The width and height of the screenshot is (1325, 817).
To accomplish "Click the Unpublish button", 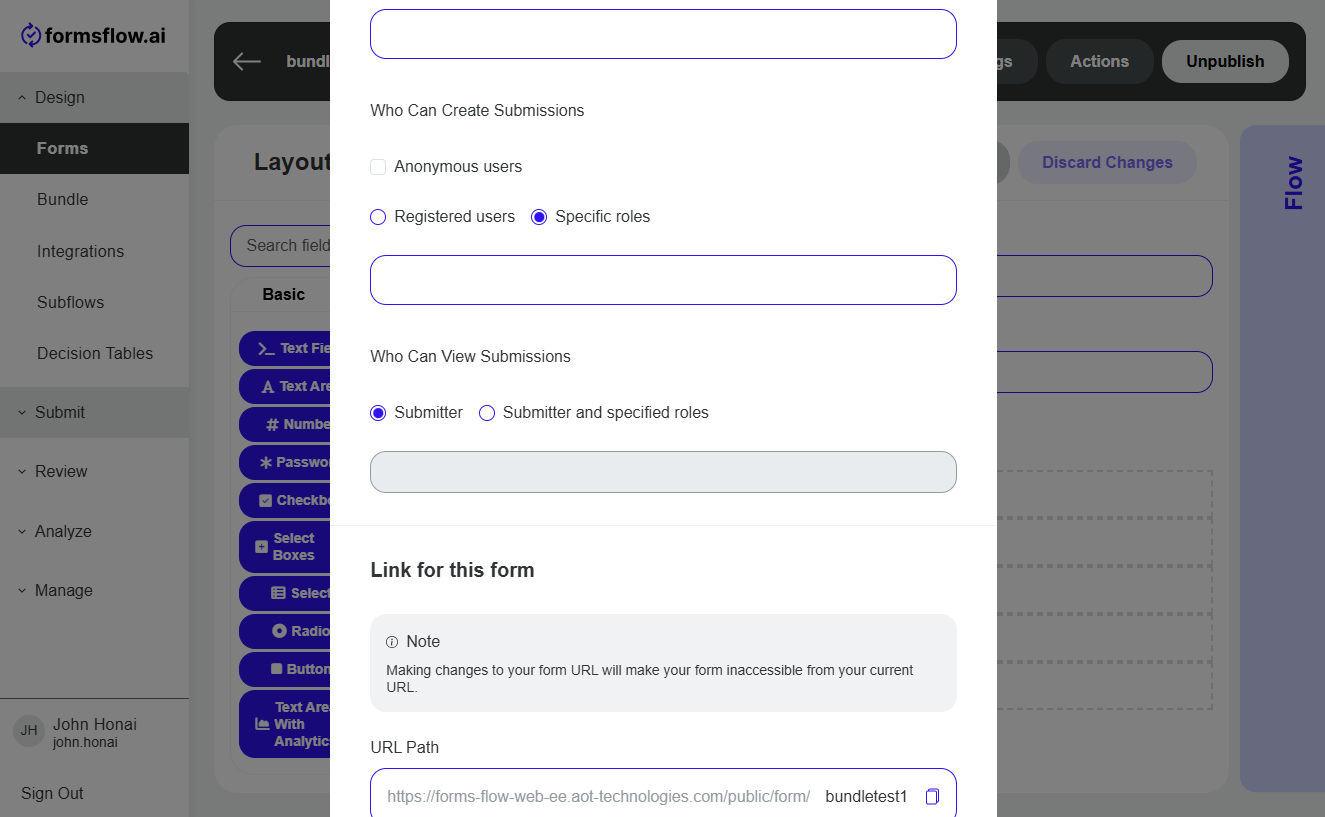I will [x=1225, y=61].
